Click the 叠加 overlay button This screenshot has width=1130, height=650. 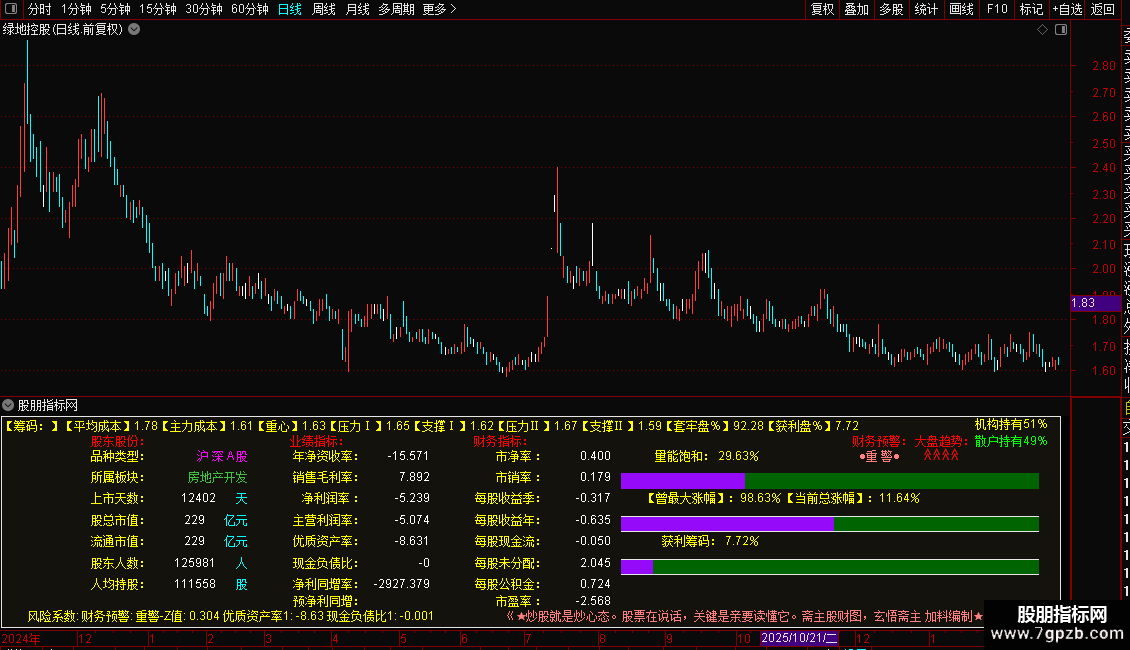pos(857,9)
